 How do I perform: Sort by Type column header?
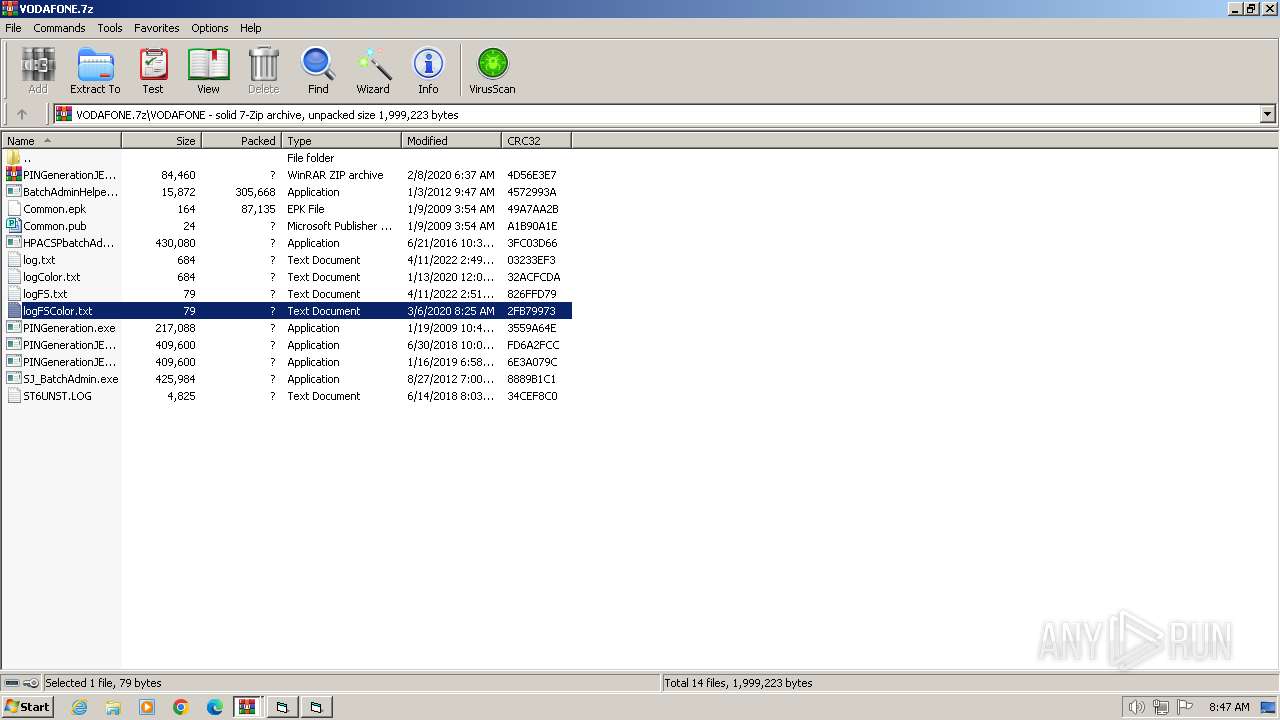341,141
